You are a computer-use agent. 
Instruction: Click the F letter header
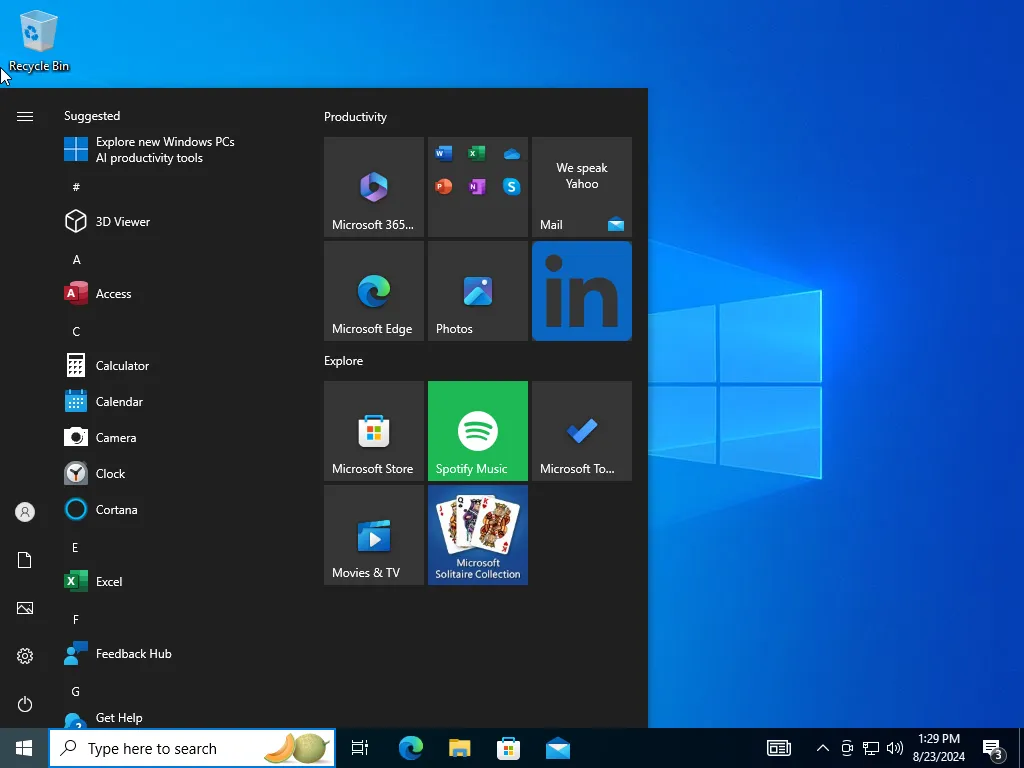click(76, 619)
